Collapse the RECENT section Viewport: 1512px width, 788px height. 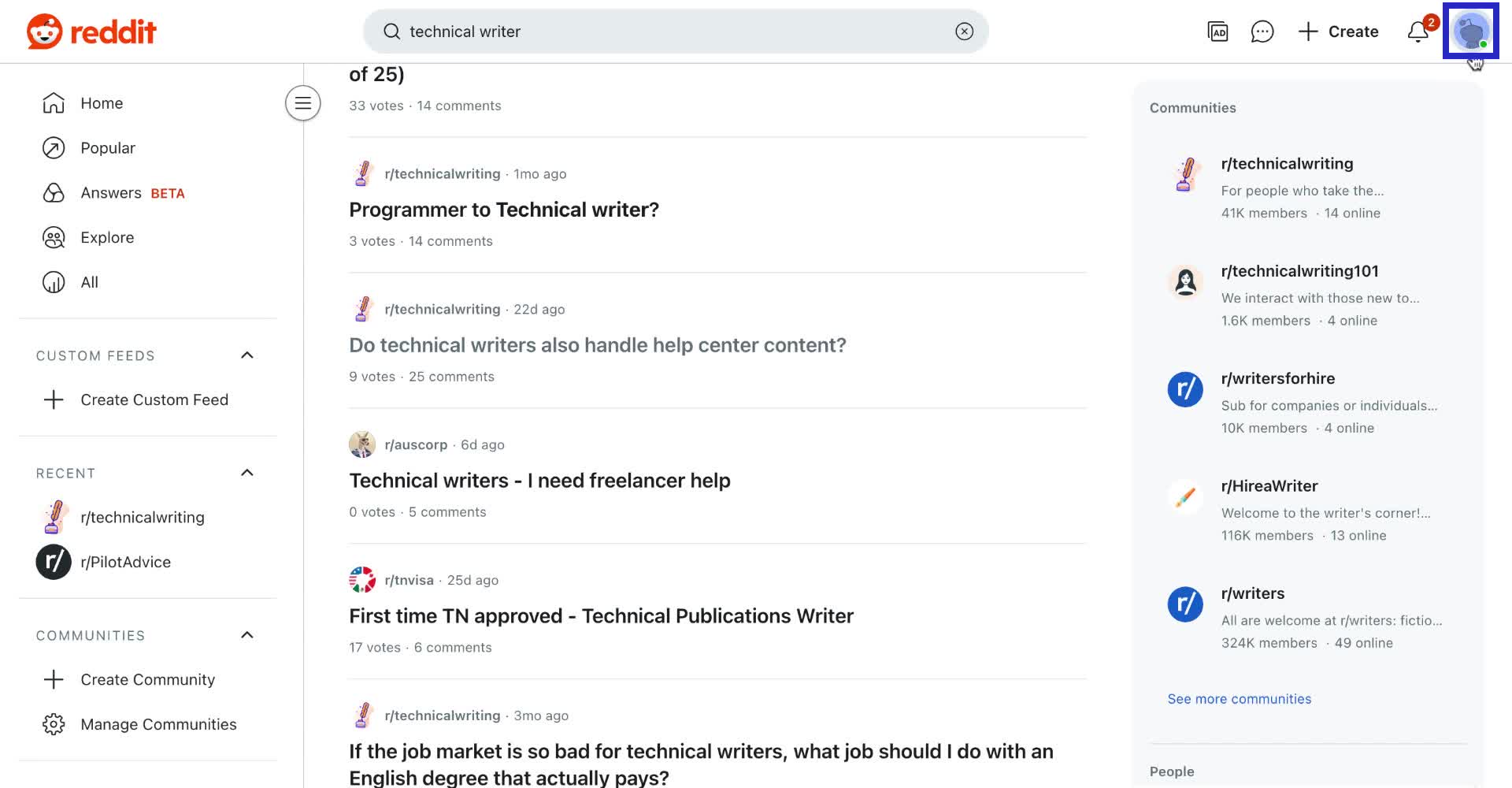[246, 473]
